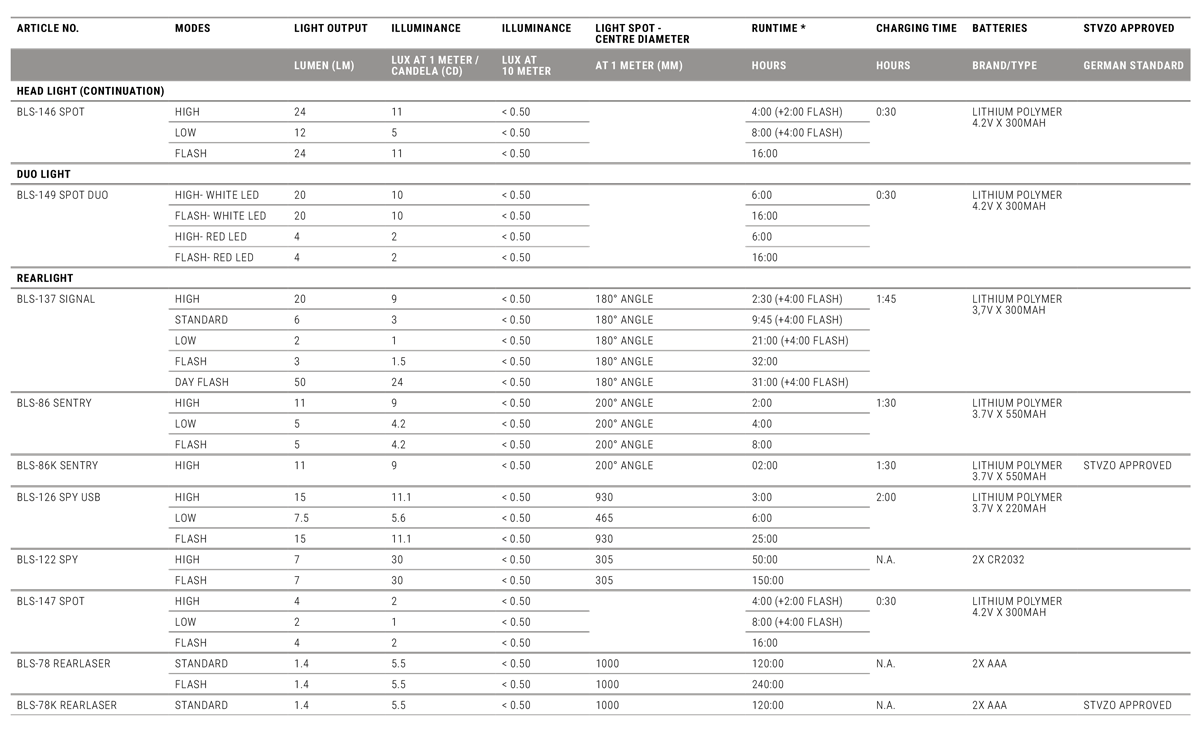
Task: Click the 32:00 runtime value
Action: click(x=765, y=361)
